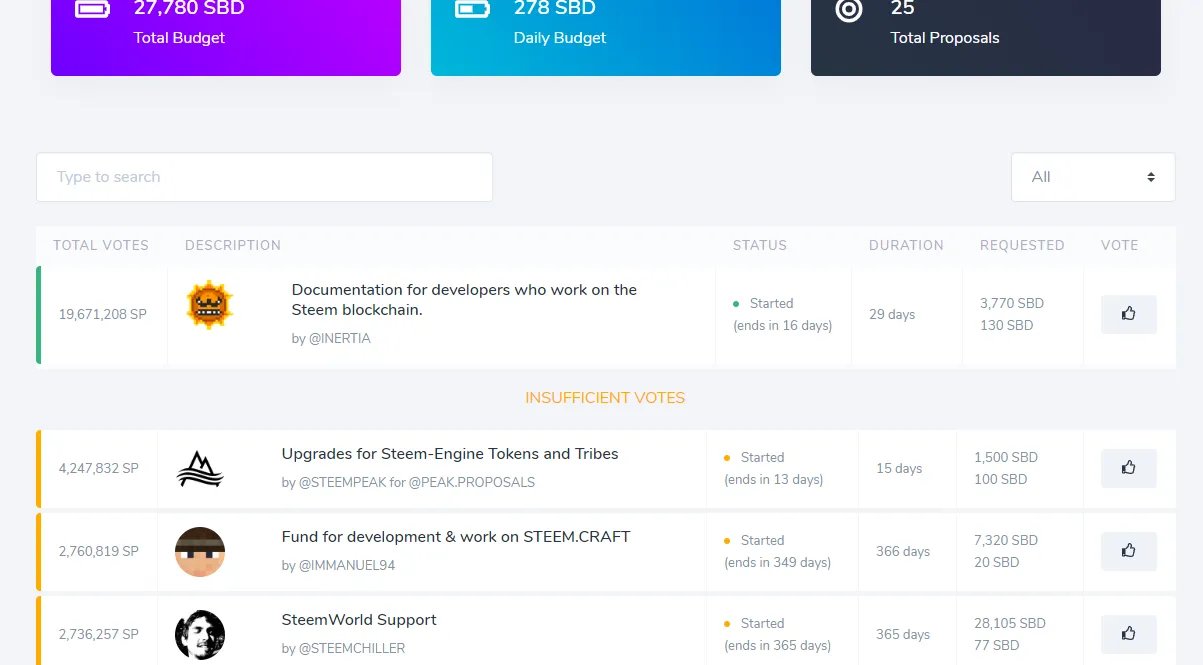The width and height of the screenshot is (1203, 665).
Task: Click thumbs-up for Steem-Engine Tokens proposal
Action: [1128, 468]
